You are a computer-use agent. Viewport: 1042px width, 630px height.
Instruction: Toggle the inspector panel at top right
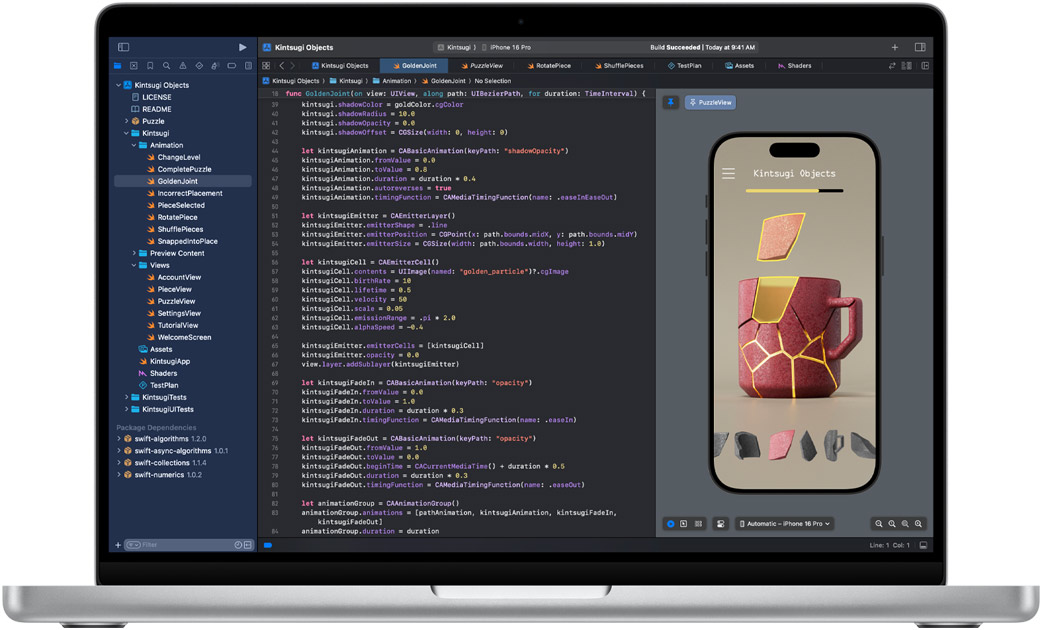pos(919,47)
